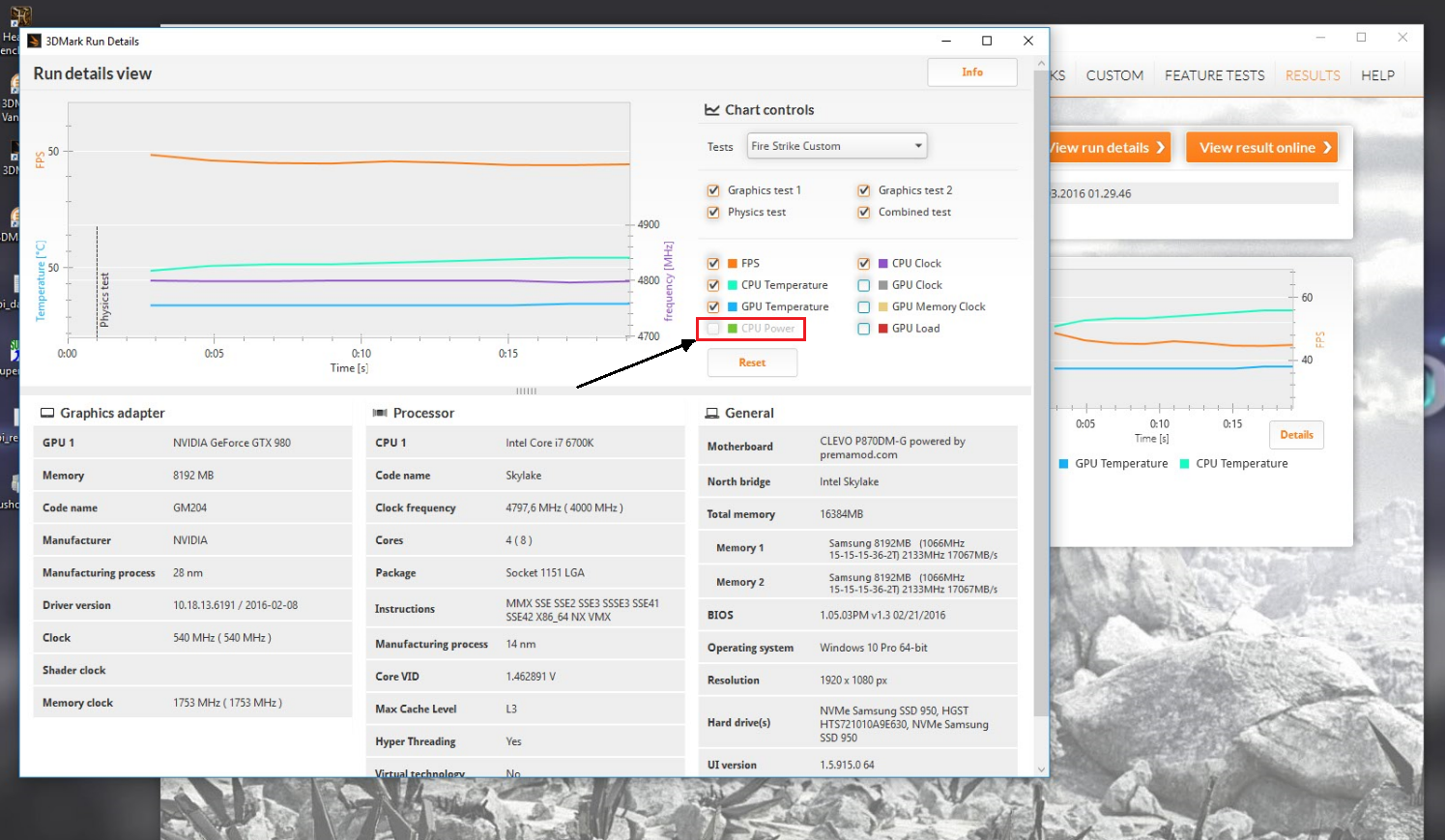Click the chart splitter grip handle
The image size is (1445, 840).
point(526,391)
